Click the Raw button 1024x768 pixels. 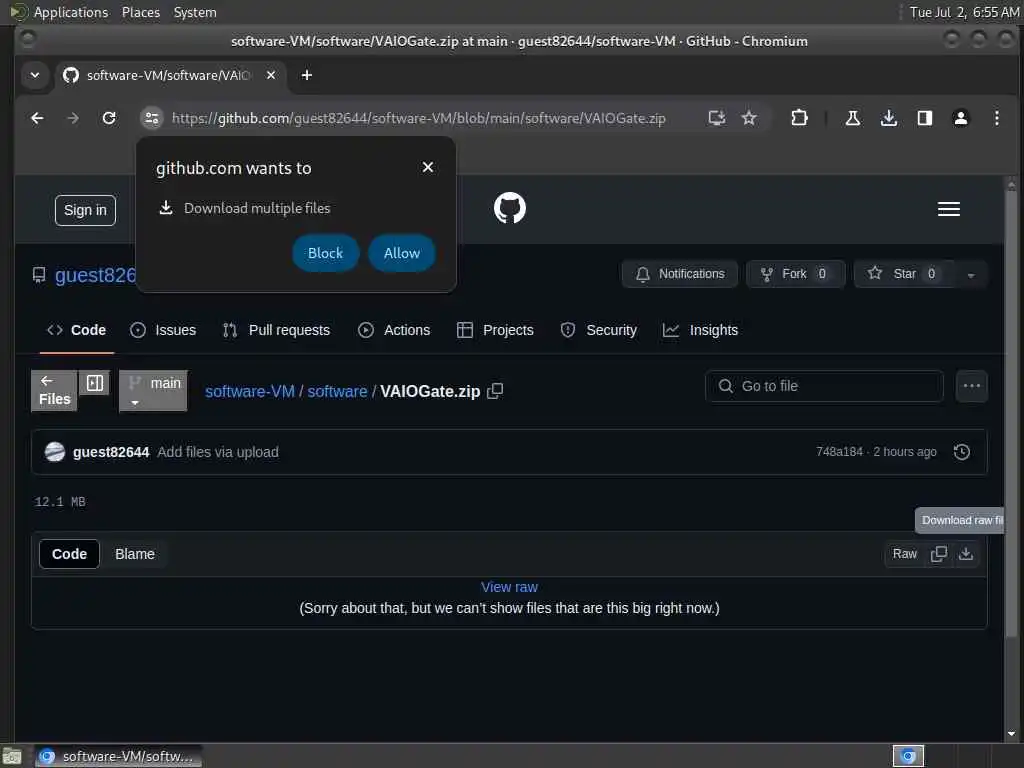pos(904,554)
